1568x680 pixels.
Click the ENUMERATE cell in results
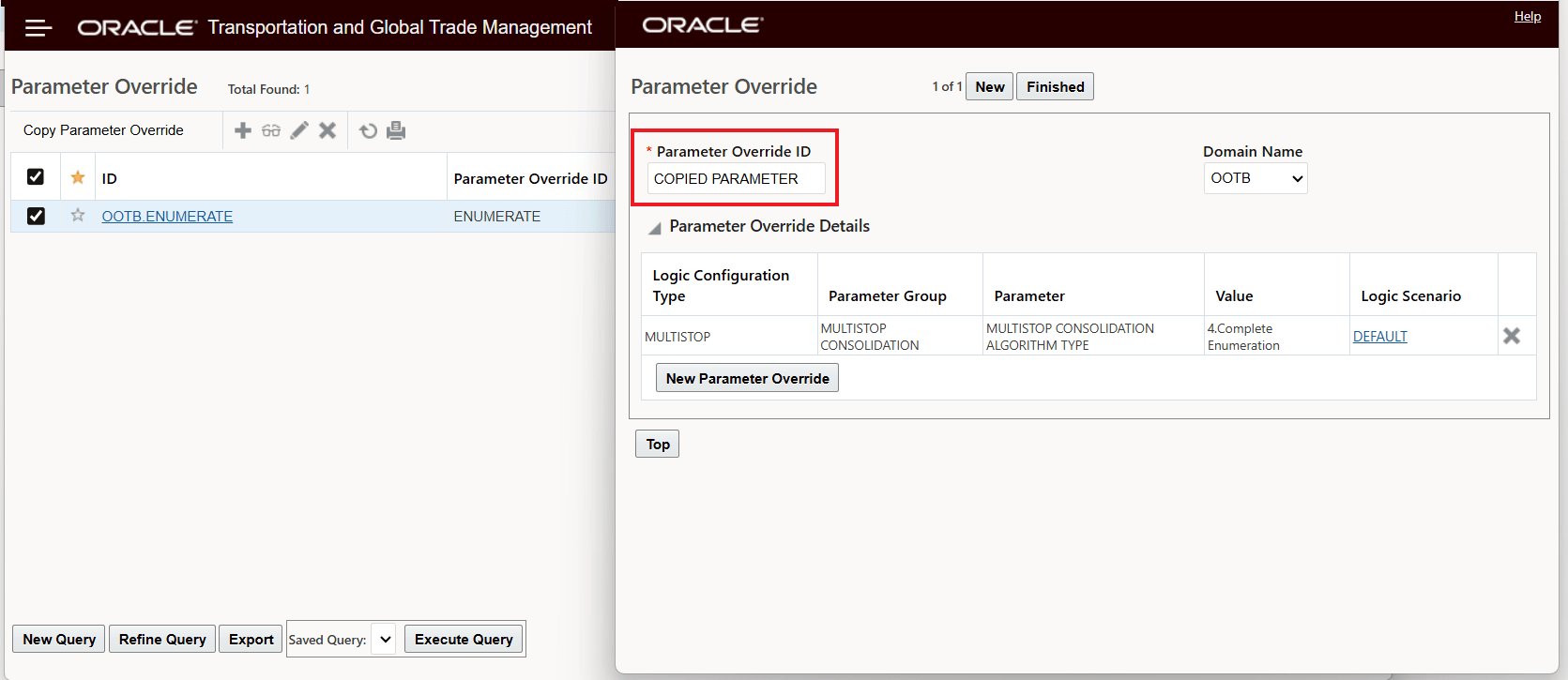click(497, 217)
